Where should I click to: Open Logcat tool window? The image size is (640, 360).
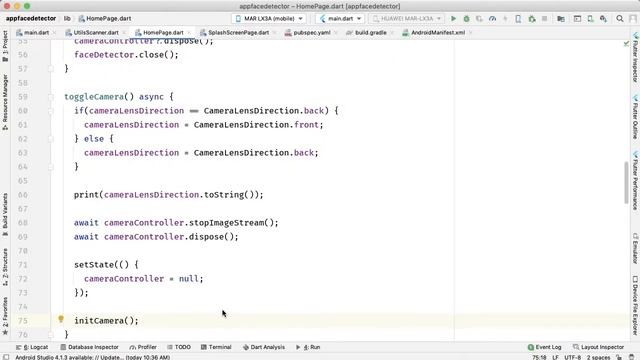pyautogui.click(x=32, y=347)
